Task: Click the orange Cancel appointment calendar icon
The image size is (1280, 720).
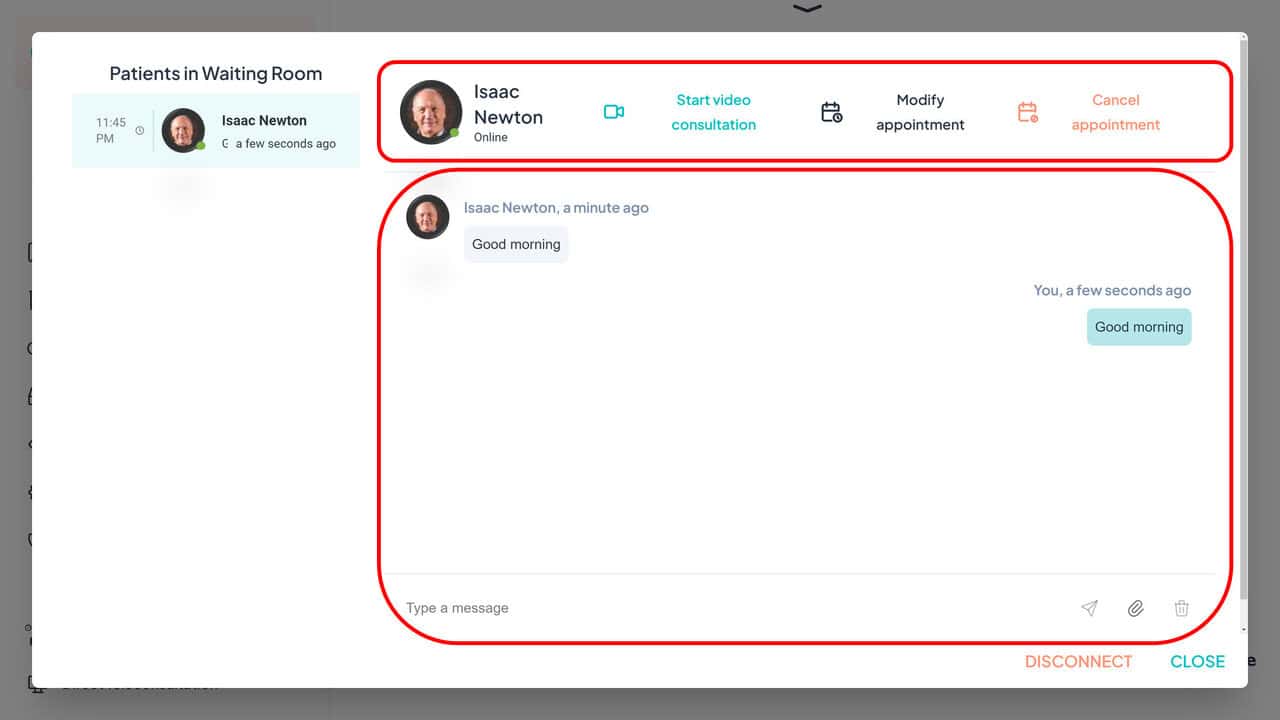Action: pos(1027,112)
